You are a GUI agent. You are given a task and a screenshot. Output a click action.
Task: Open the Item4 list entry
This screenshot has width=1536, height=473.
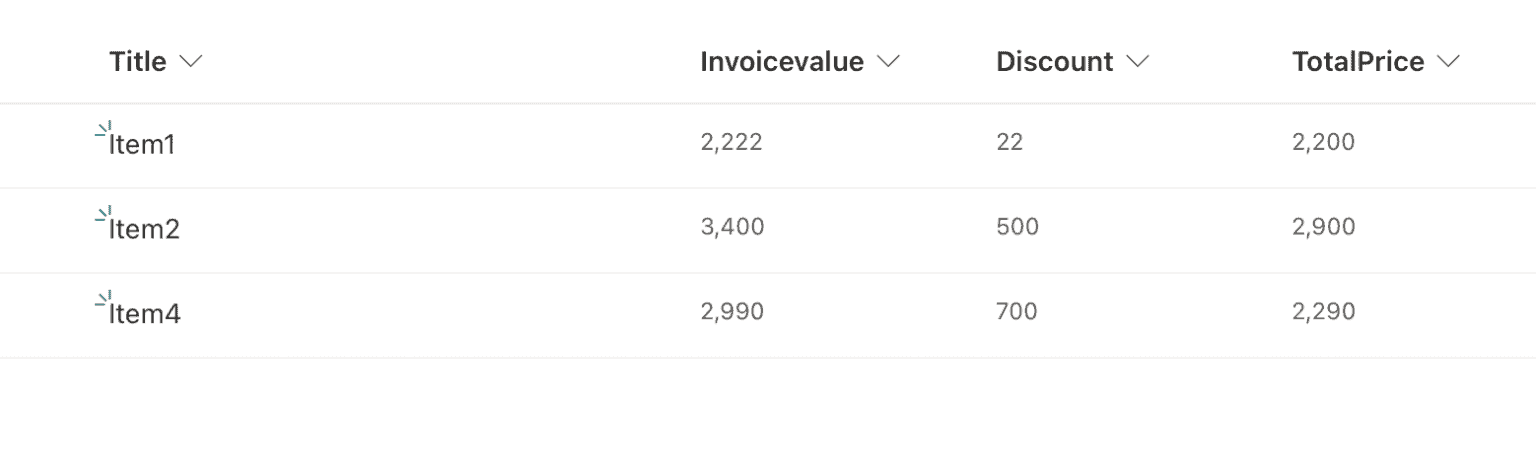[x=145, y=315]
